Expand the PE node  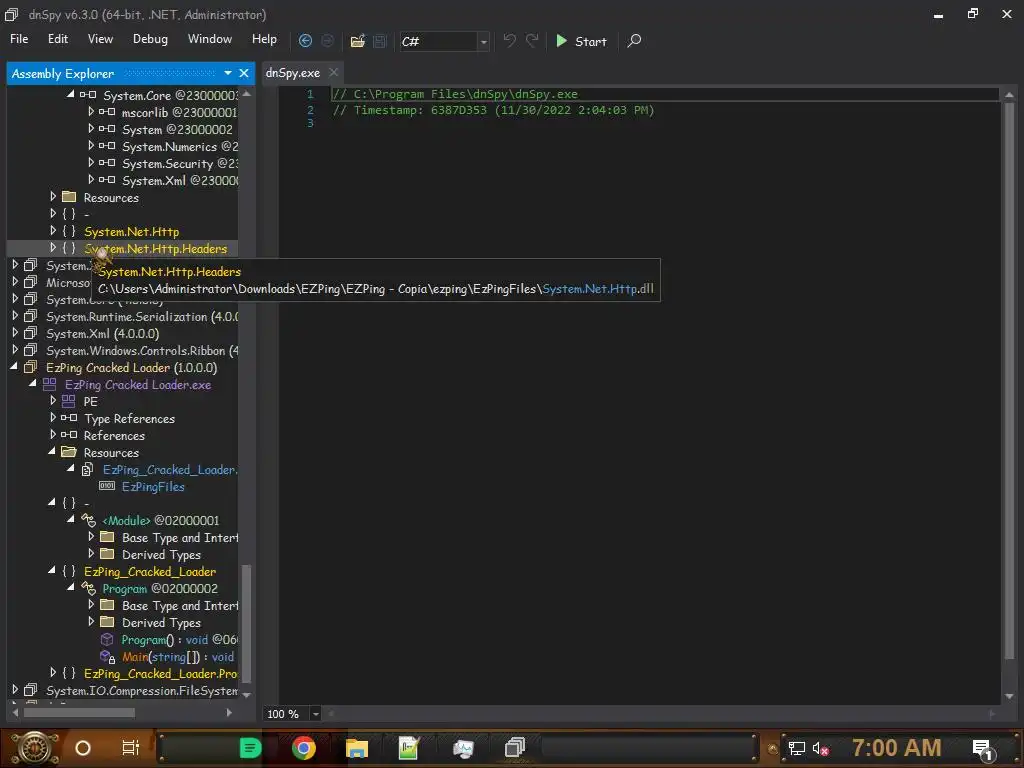pyautogui.click(x=53, y=400)
